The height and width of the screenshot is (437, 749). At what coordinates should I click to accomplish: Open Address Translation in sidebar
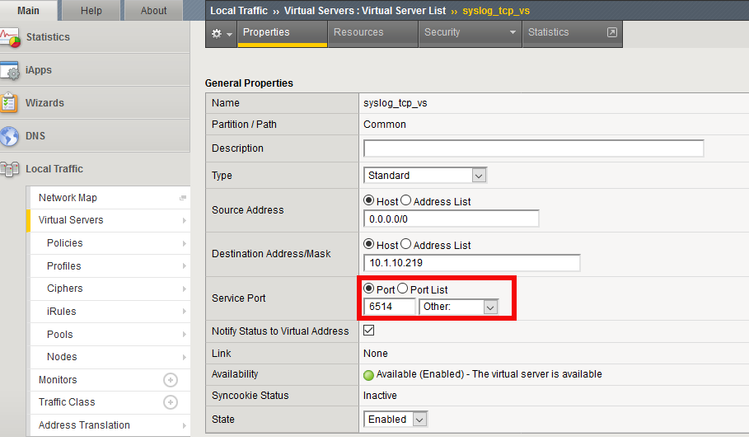click(x=84, y=425)
